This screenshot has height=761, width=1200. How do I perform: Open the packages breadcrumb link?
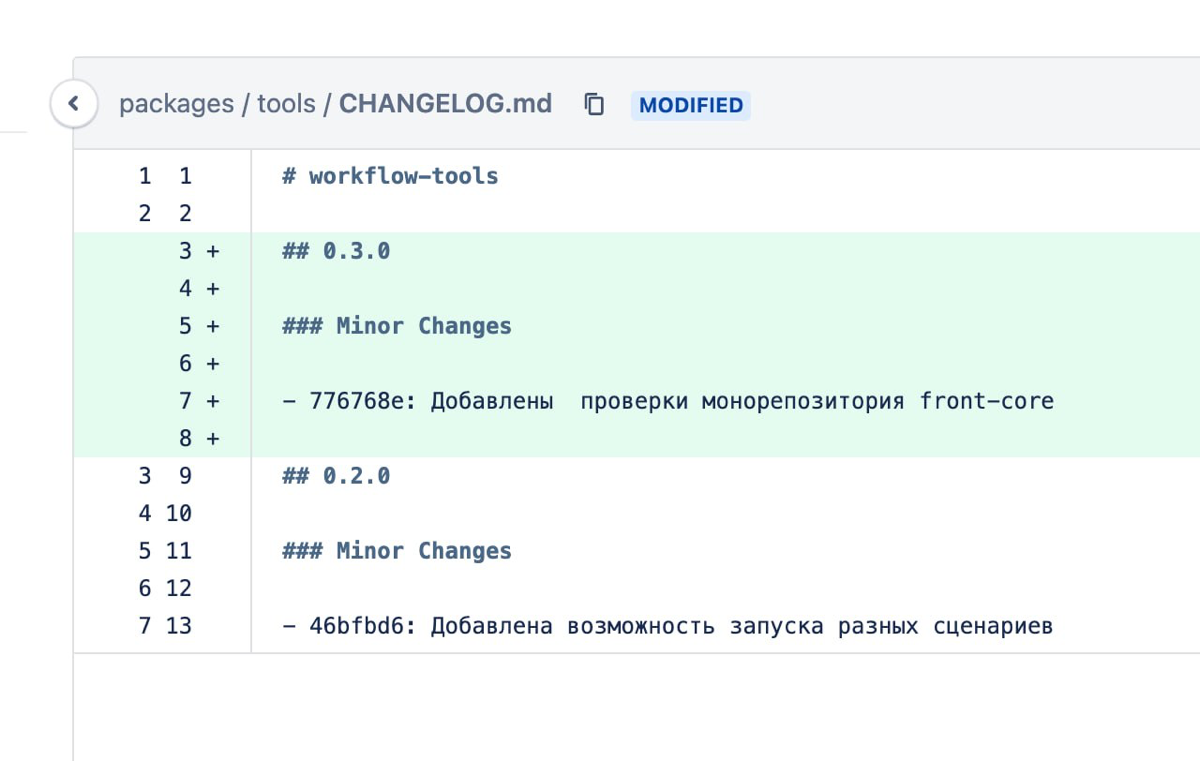(x=176, y=103)
